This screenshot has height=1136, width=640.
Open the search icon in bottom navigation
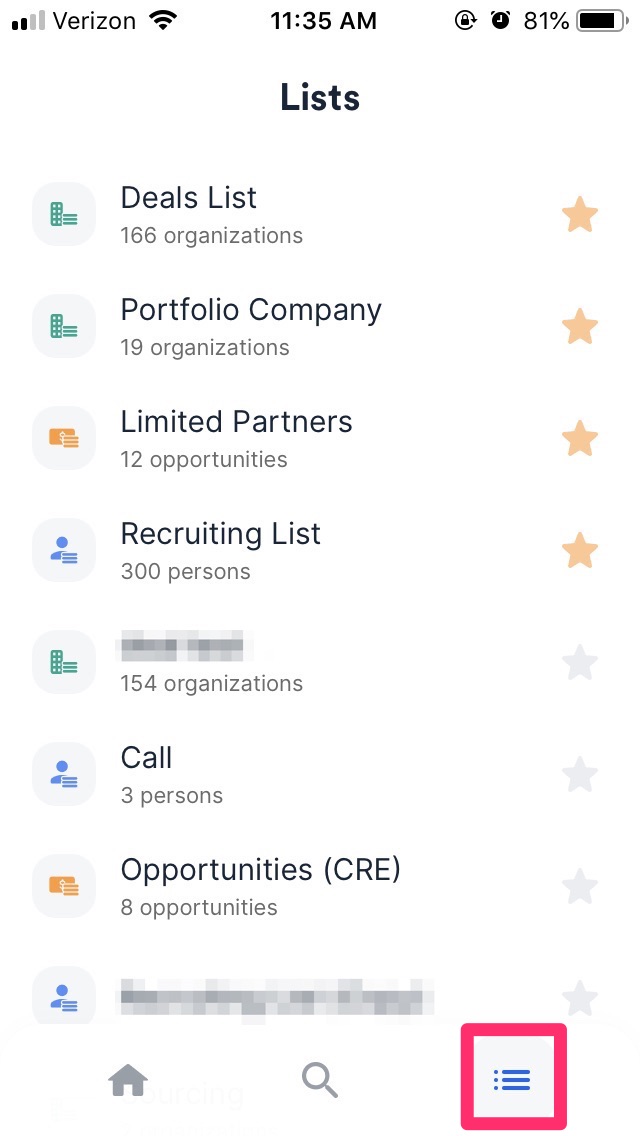(319, 1079)
